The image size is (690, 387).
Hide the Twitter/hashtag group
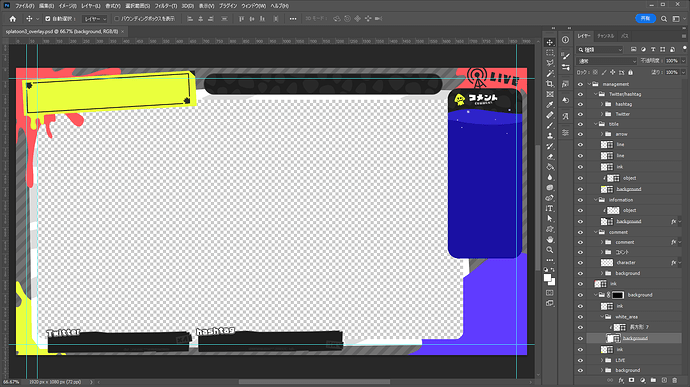tap(580, 94)
